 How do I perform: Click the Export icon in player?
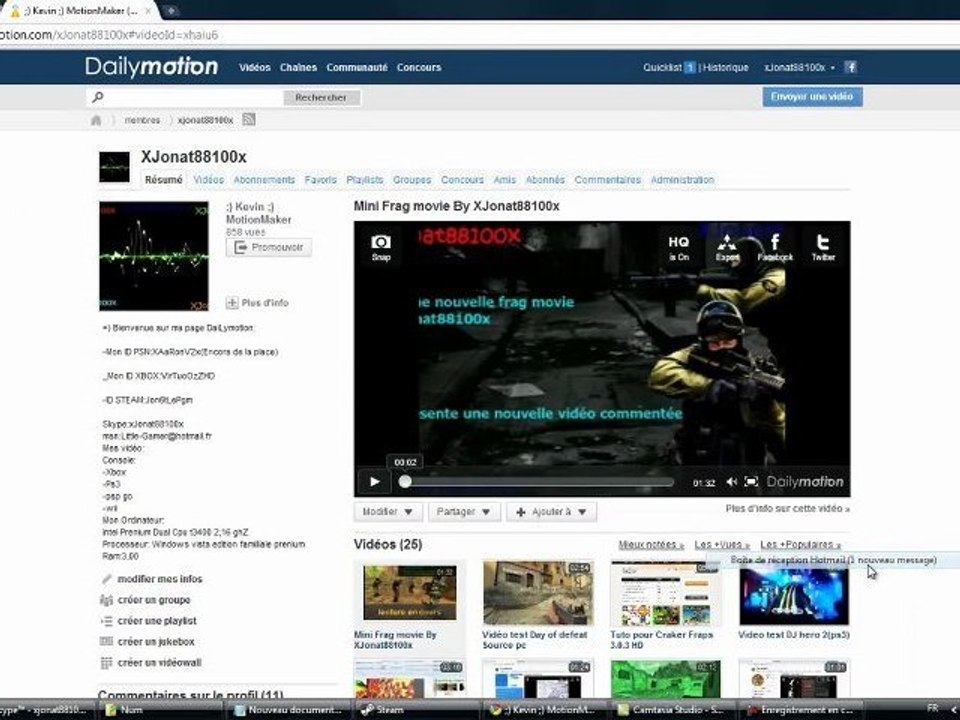727,248
